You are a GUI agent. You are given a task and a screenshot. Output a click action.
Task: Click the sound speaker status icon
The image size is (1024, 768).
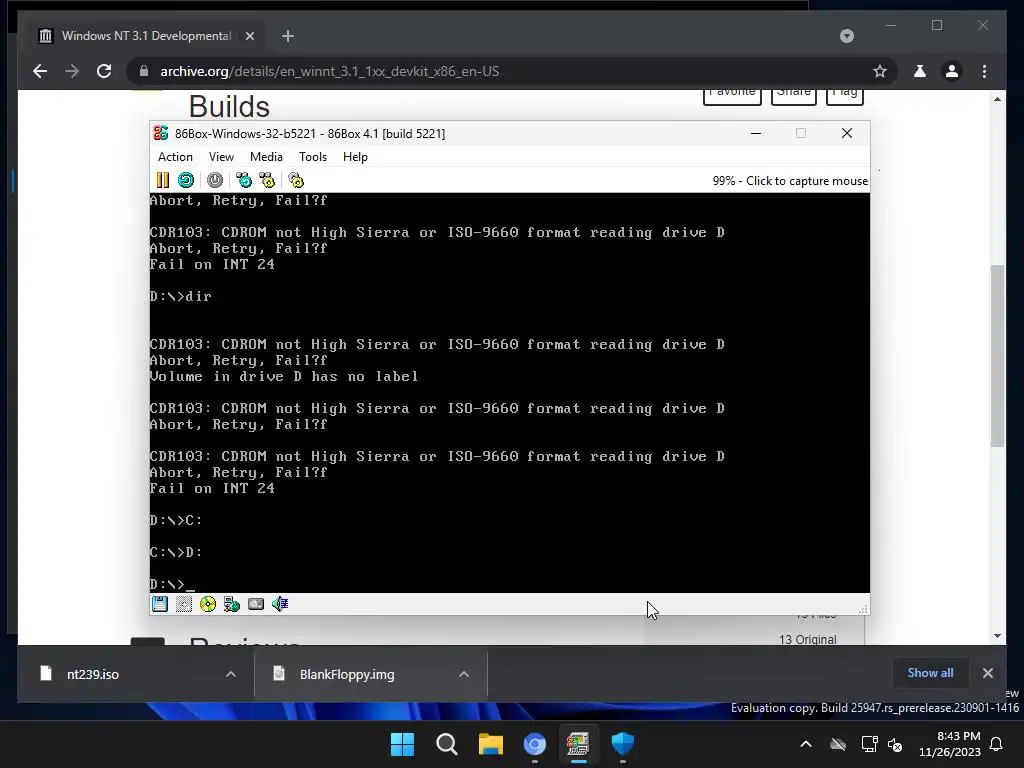click(x=280, y=604)
